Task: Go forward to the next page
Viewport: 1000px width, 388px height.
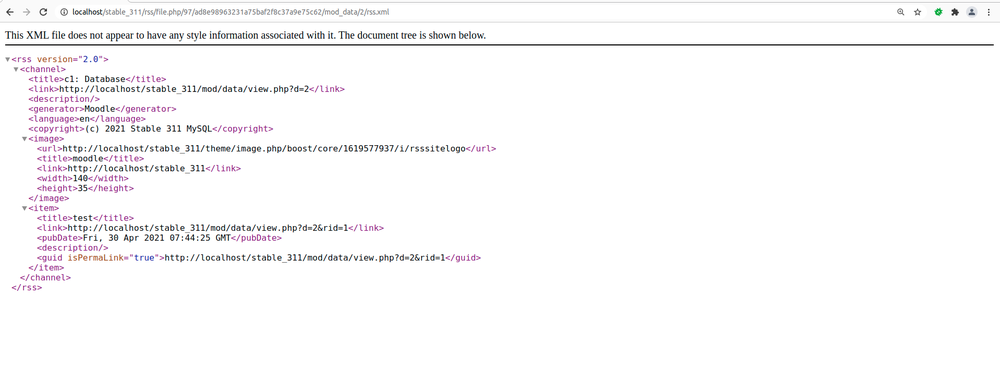Action: (26, 12)
